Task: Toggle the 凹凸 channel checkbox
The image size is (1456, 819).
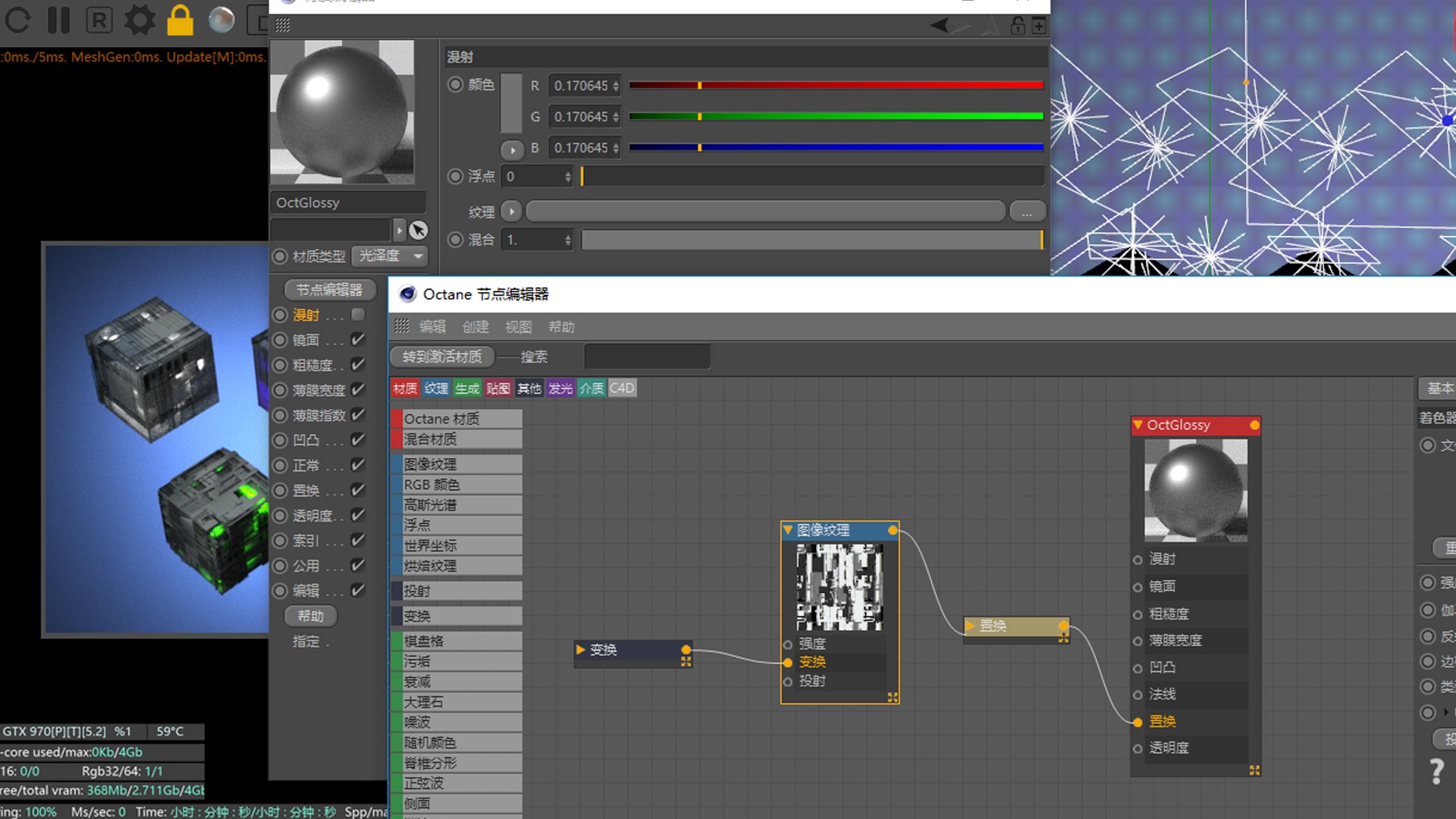Action: pyautogui.click(x=358, y=440)
